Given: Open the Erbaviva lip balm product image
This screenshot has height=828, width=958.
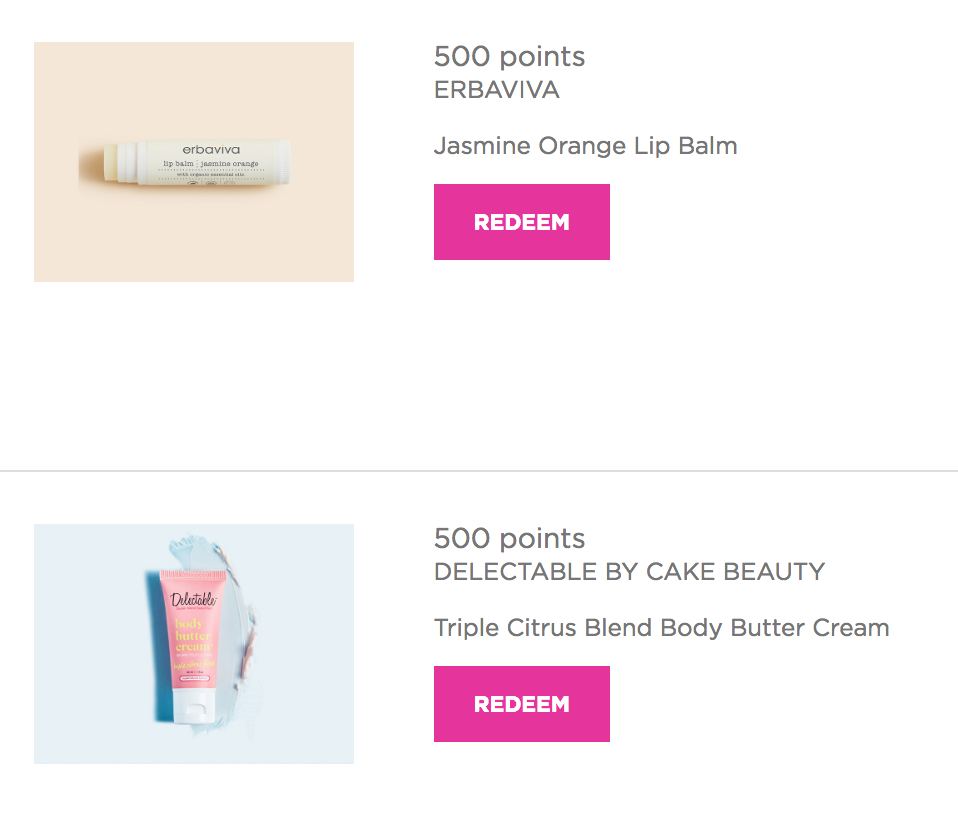Looking at the screenshot, I should [x=194, y=162].
